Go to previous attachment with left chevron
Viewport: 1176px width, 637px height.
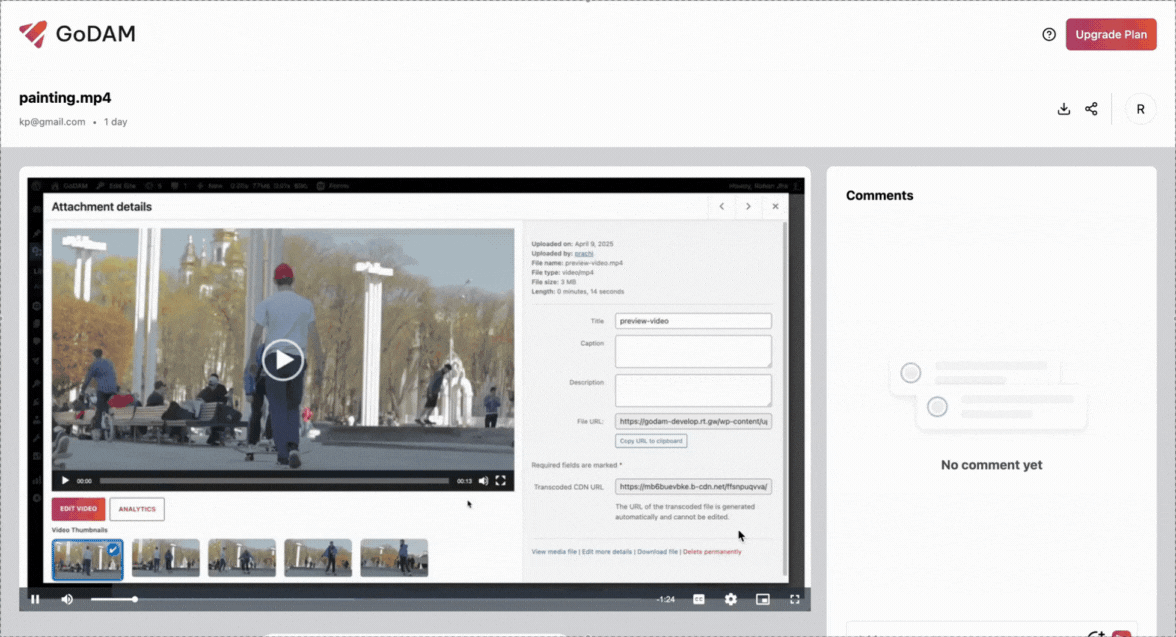(722, 206)
